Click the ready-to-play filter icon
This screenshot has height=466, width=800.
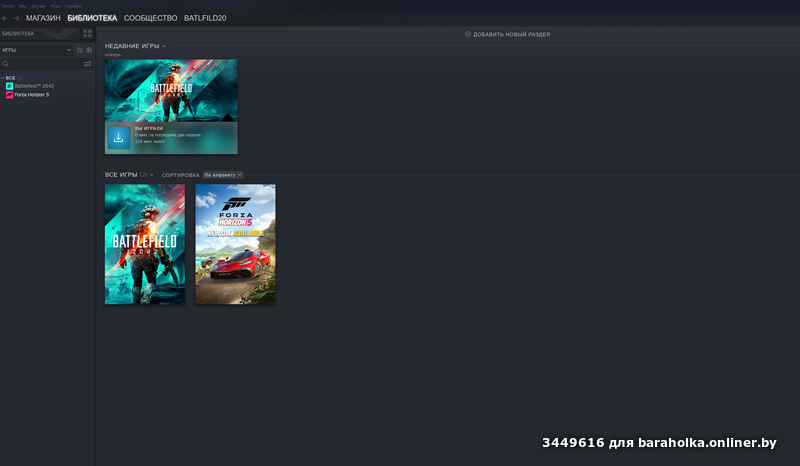coord(89,50)
